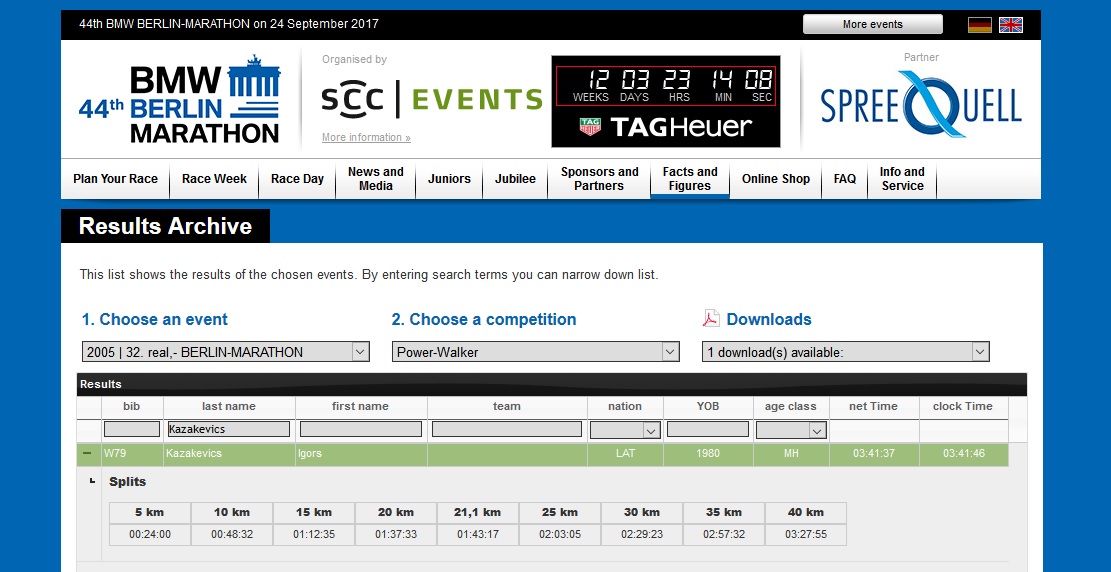Click the TAG Heuer countdown banner
Image resolution: width=1111 pixels, height=572 pixels.
pos(666,101)
